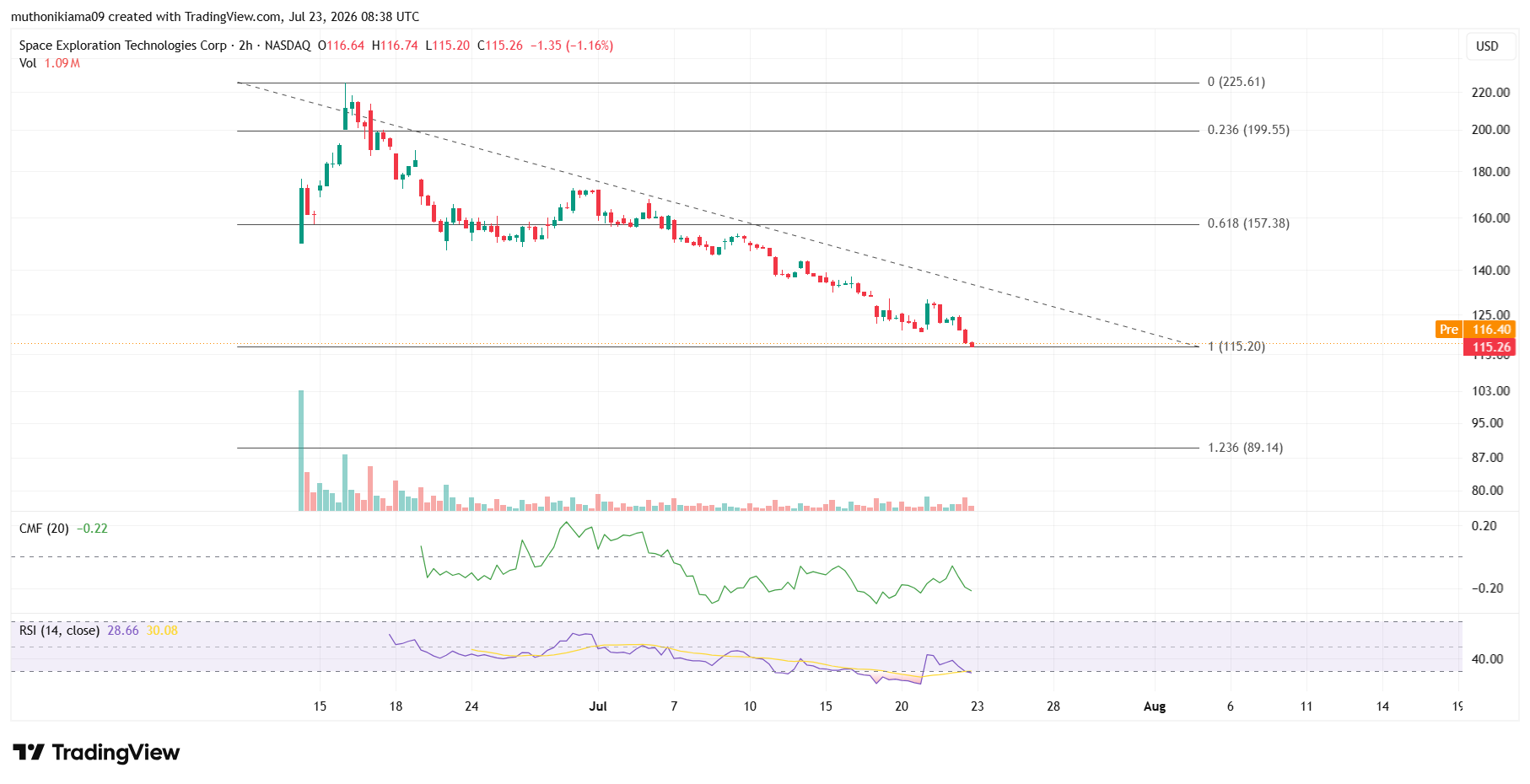
Task: Click the 1 (115.20) Fibonacci level label
Action: coord(1236,346)
